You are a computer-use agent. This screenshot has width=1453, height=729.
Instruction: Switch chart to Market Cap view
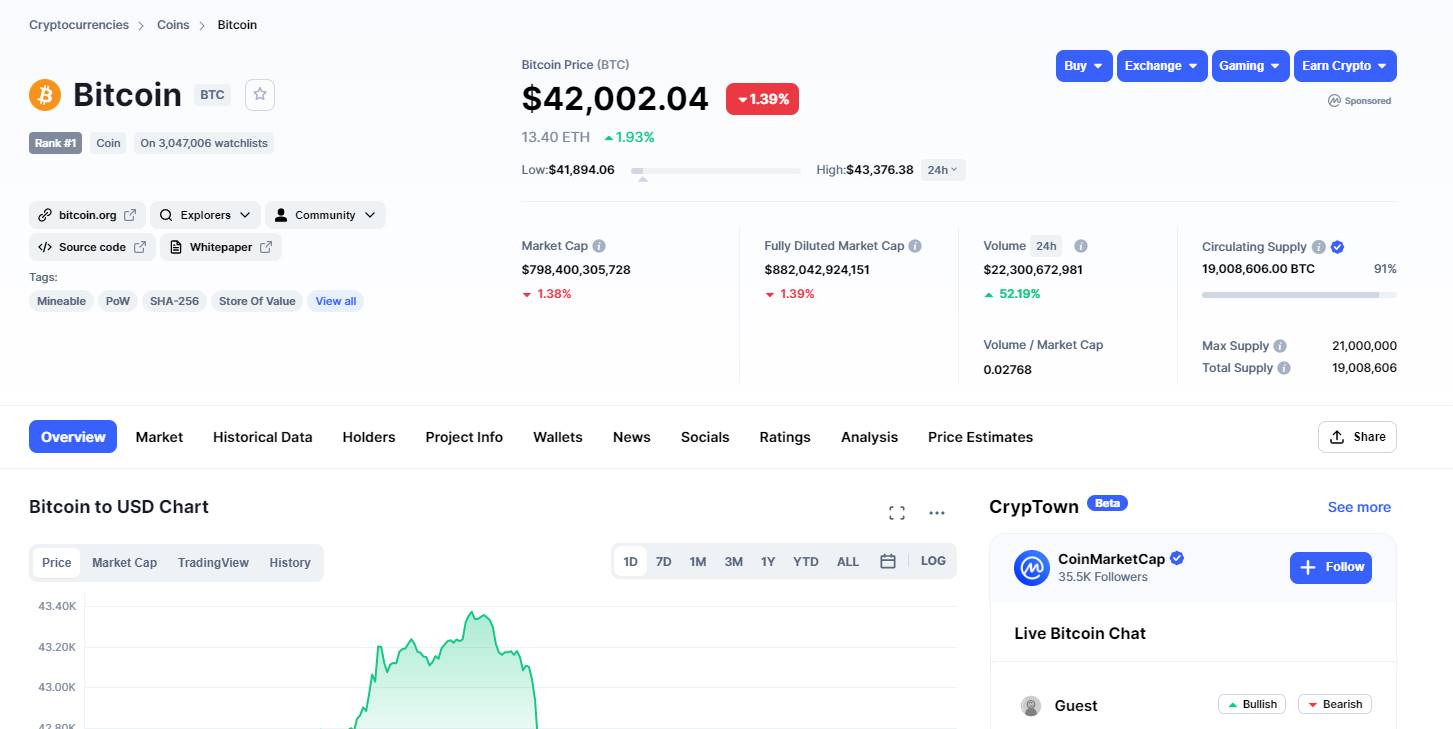click(x=125, y=563)
